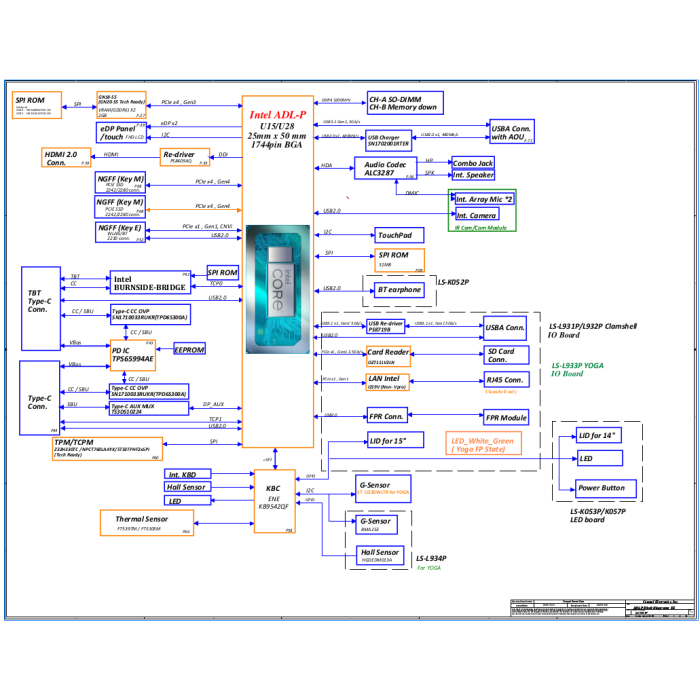Click the NGFF (Key E) WLAN/BT block

pyautogui.click(x=121, y=232)
